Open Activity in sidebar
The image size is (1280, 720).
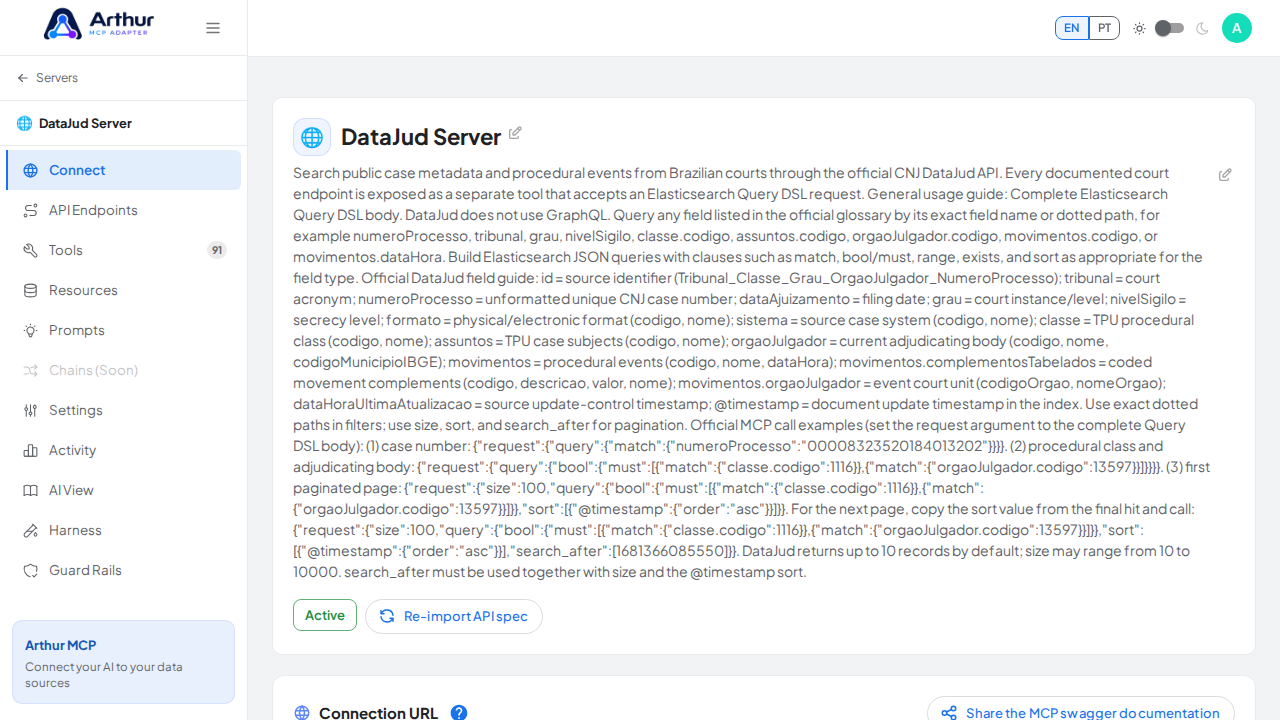pos(123,450)
